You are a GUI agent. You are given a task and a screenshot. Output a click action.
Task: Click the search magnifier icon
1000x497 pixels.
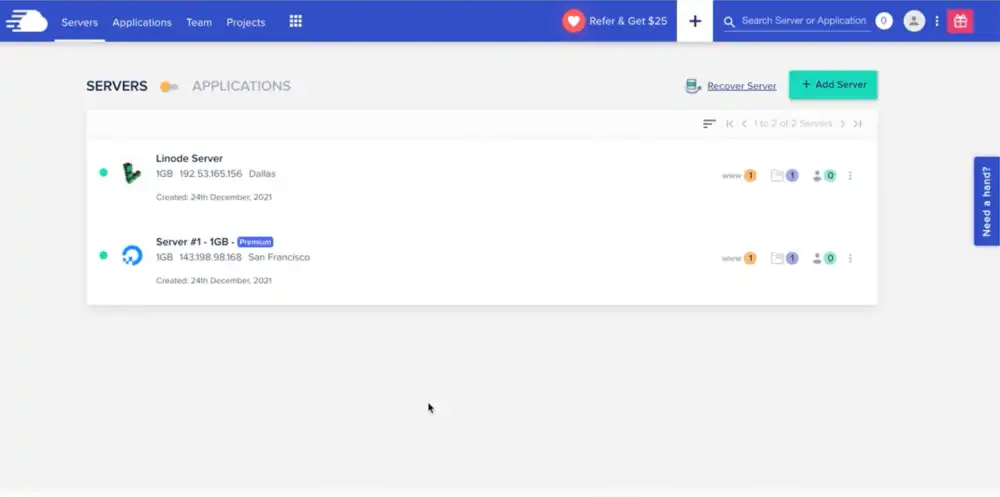click(x=730, y=22)
